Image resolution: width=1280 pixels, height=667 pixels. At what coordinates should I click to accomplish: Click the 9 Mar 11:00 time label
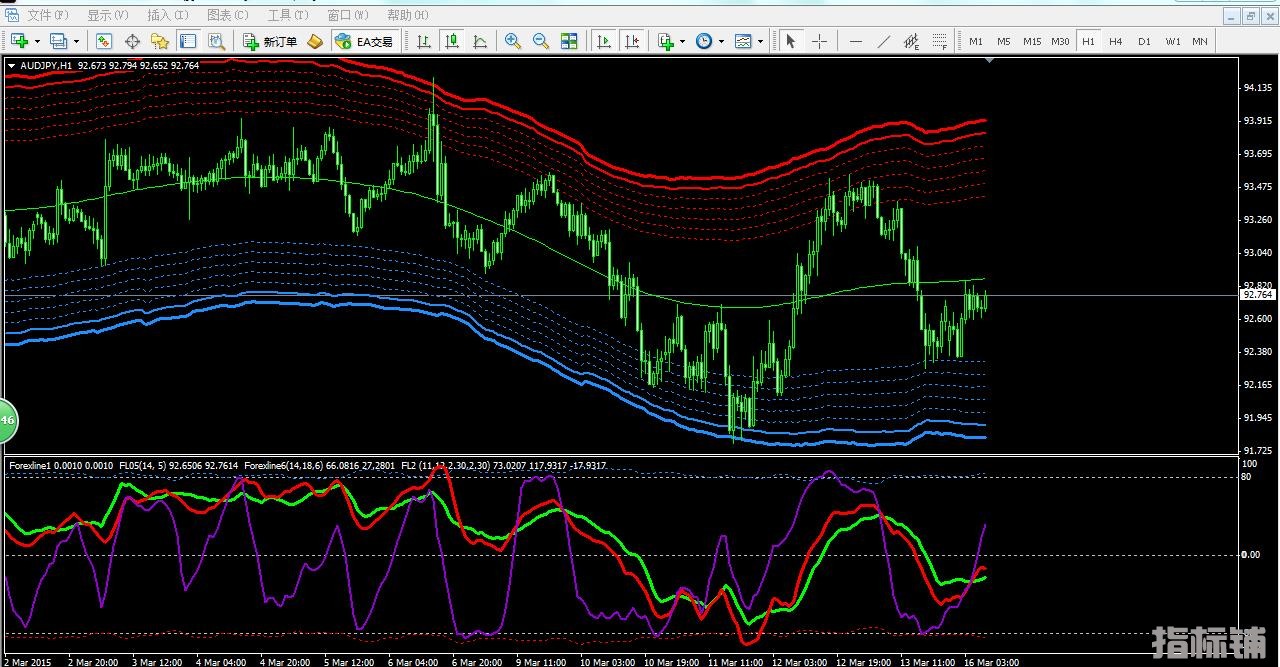tap(541, 661)
